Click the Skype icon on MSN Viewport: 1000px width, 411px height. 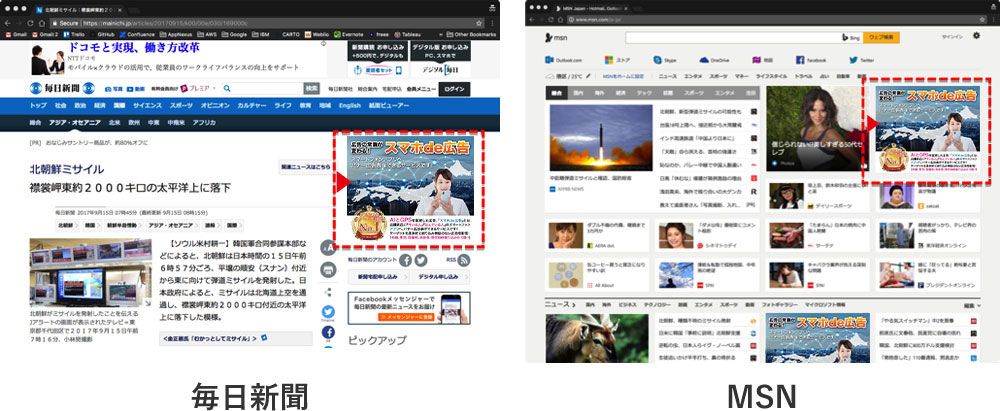[657, 60]
